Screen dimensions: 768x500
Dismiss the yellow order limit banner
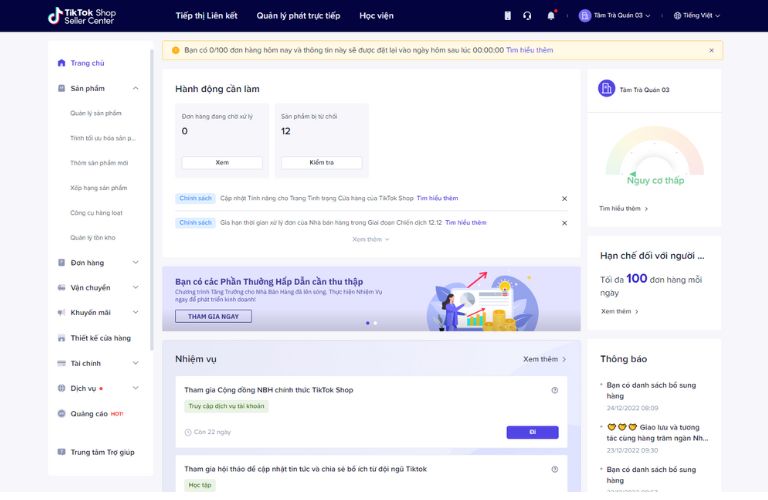(711, 50)
